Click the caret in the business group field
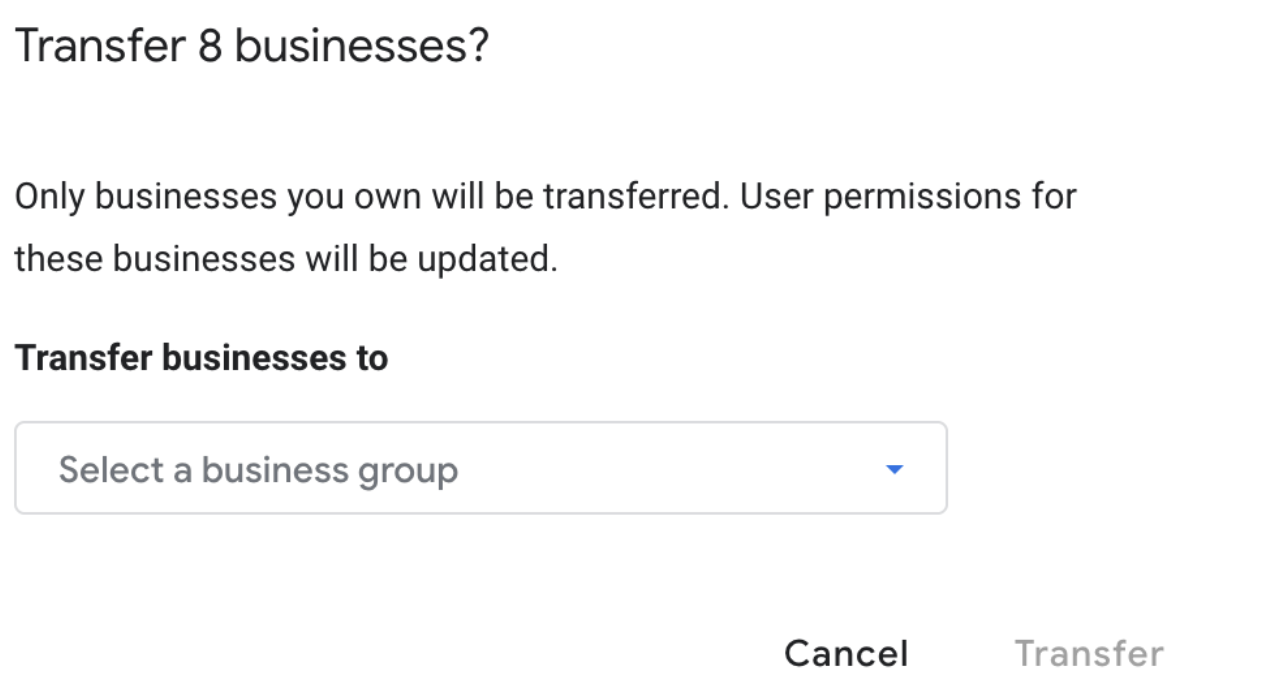Screen dimensions: 1288x694 (895, 469)
